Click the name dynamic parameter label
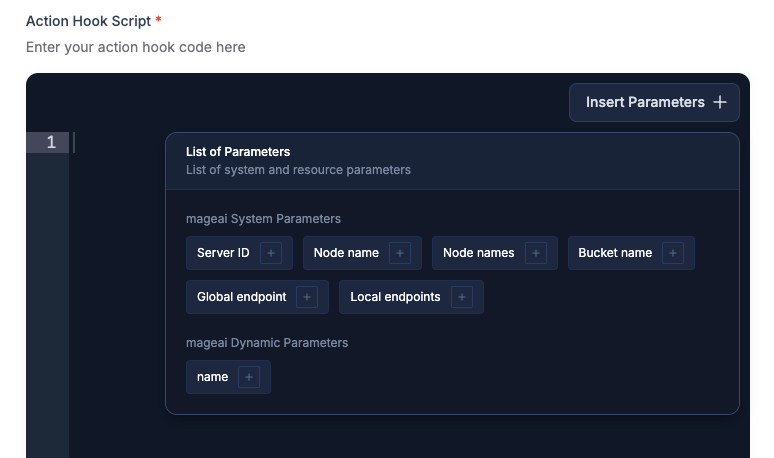774x458 pixels. pyautogui.click(x=212, y=377)
